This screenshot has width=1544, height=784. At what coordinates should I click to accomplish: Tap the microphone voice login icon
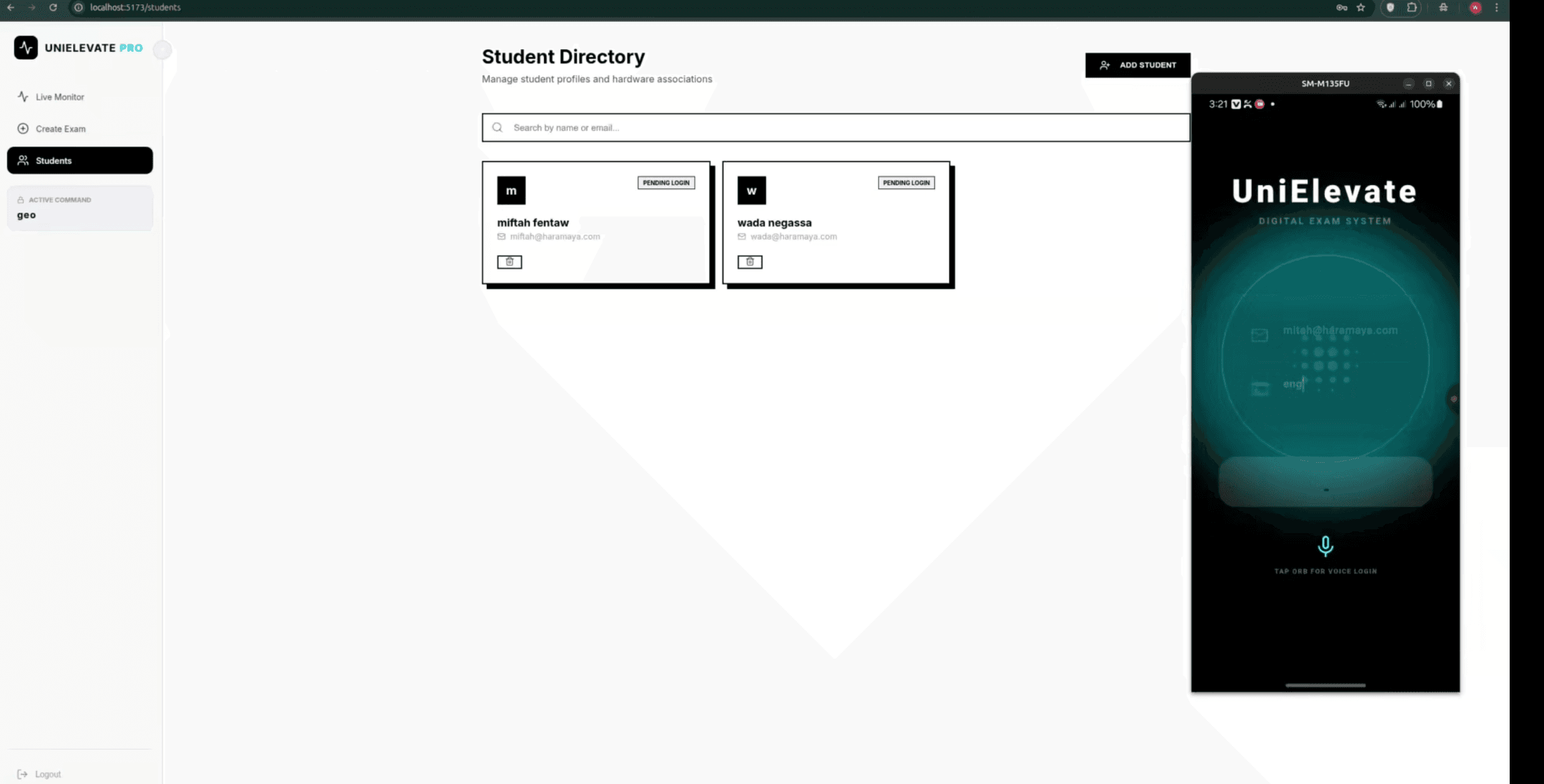point(1325,546)
